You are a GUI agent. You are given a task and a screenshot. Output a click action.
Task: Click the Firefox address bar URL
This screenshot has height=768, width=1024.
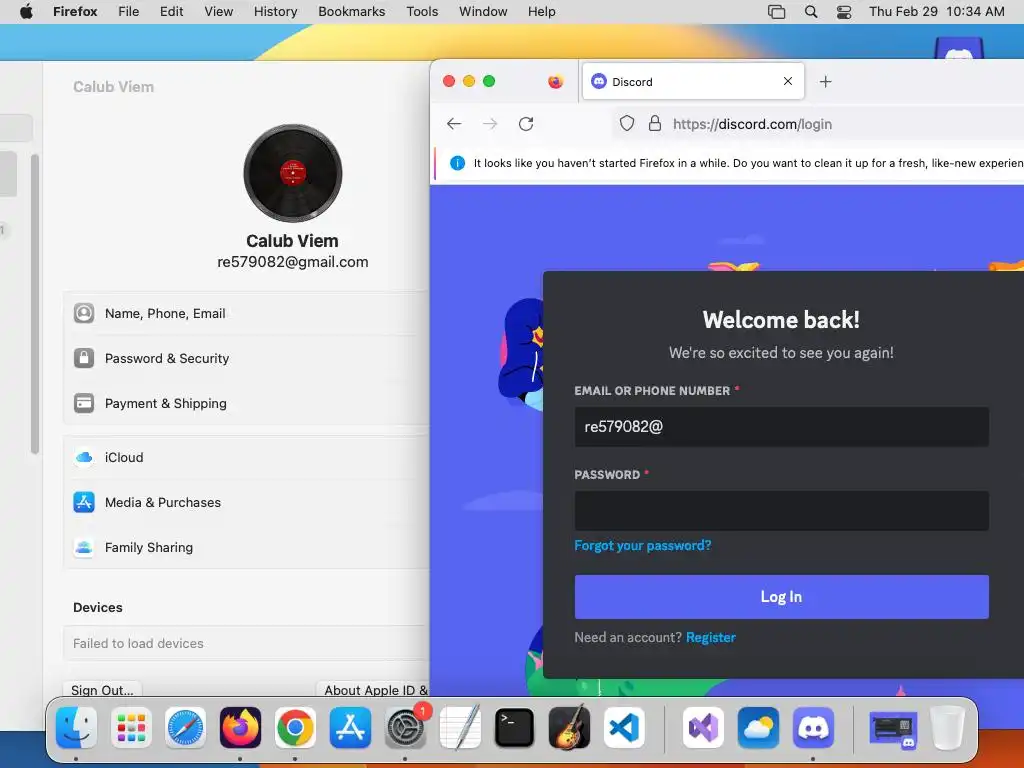click(752, 124)
